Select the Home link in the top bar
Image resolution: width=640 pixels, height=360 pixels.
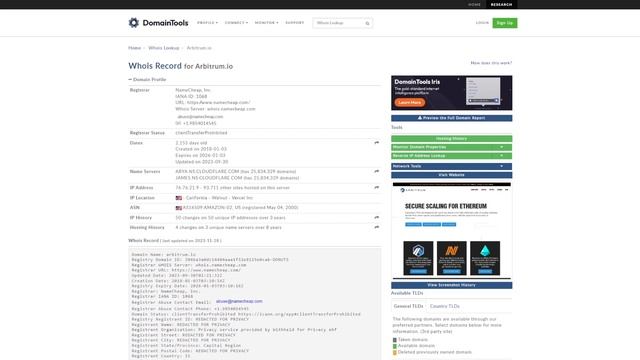click(x=474, y=4)
